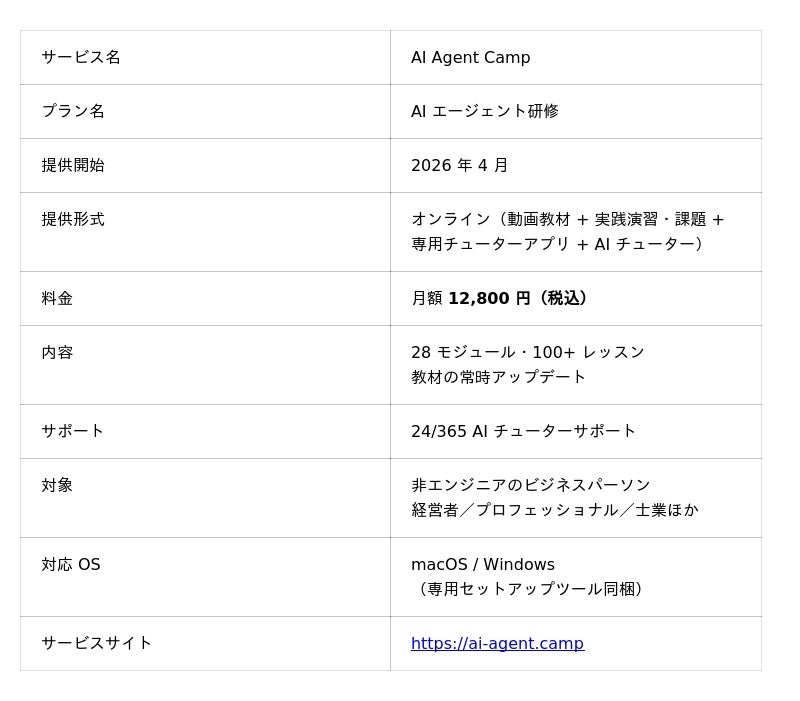
Task: Click the サポート label cell
Action: point(73,432)
